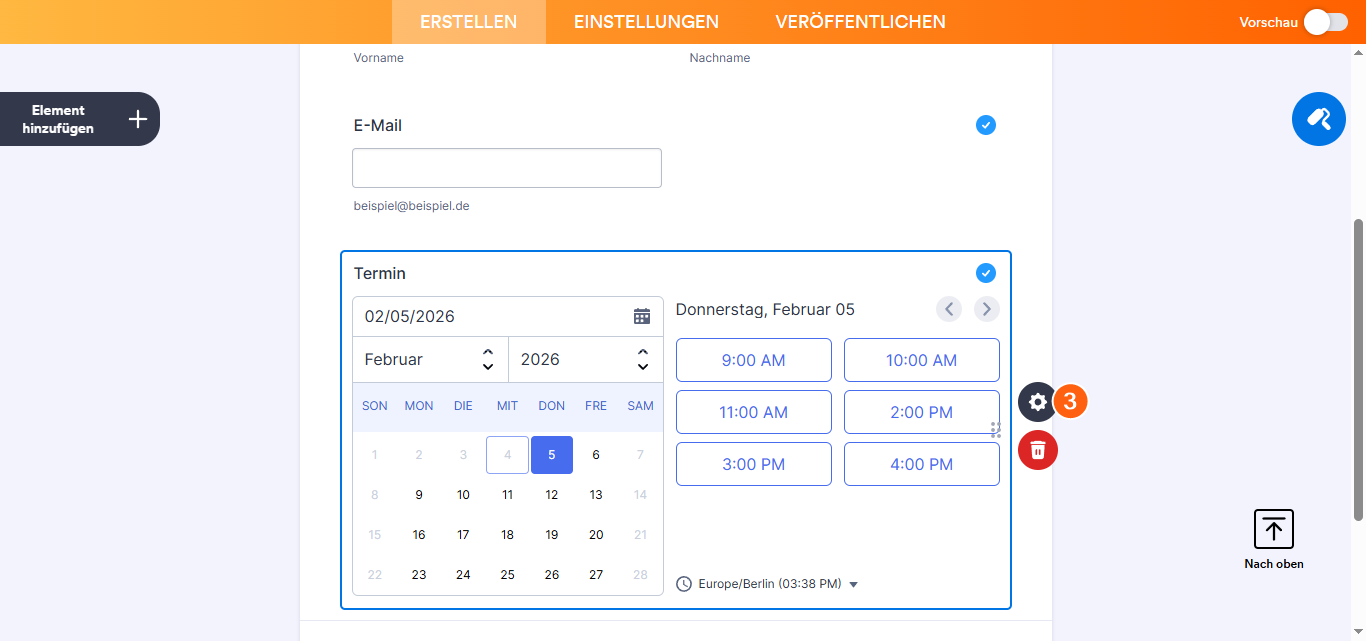The image size is (1366, 641).
Task: Open the form designer paint roller icon
Action: (x=1318, y=118)
